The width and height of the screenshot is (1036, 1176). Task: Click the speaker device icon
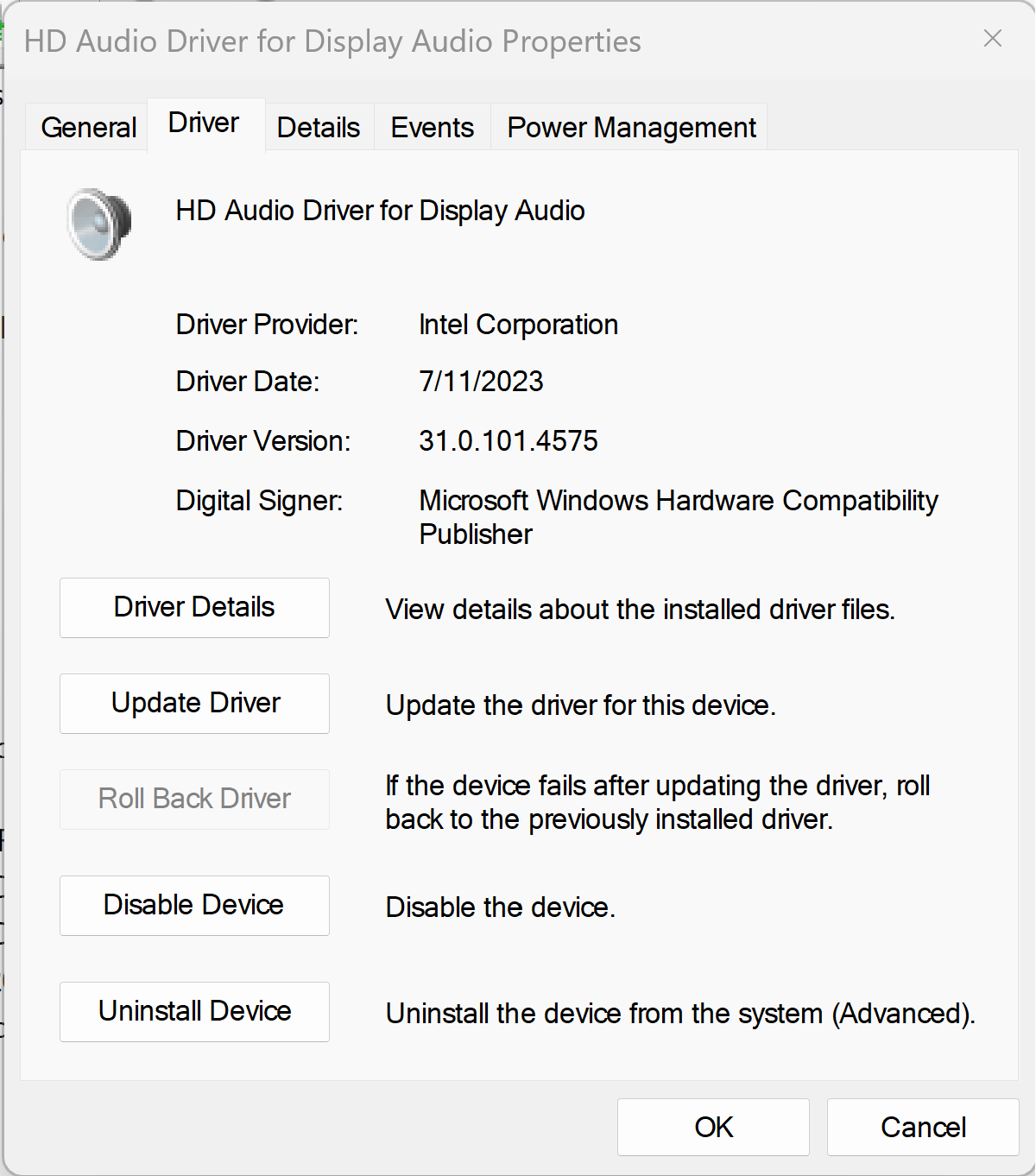click(99, 224)
